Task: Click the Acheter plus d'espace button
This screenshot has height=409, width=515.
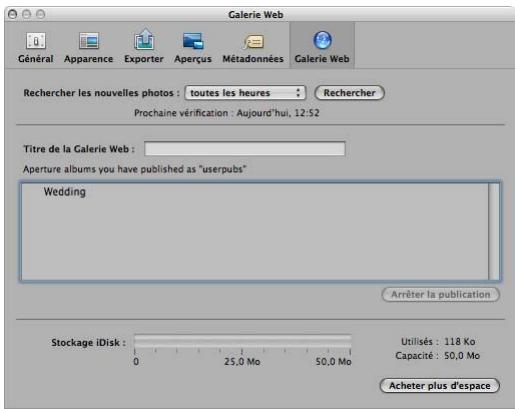Action: click(440, 386)
